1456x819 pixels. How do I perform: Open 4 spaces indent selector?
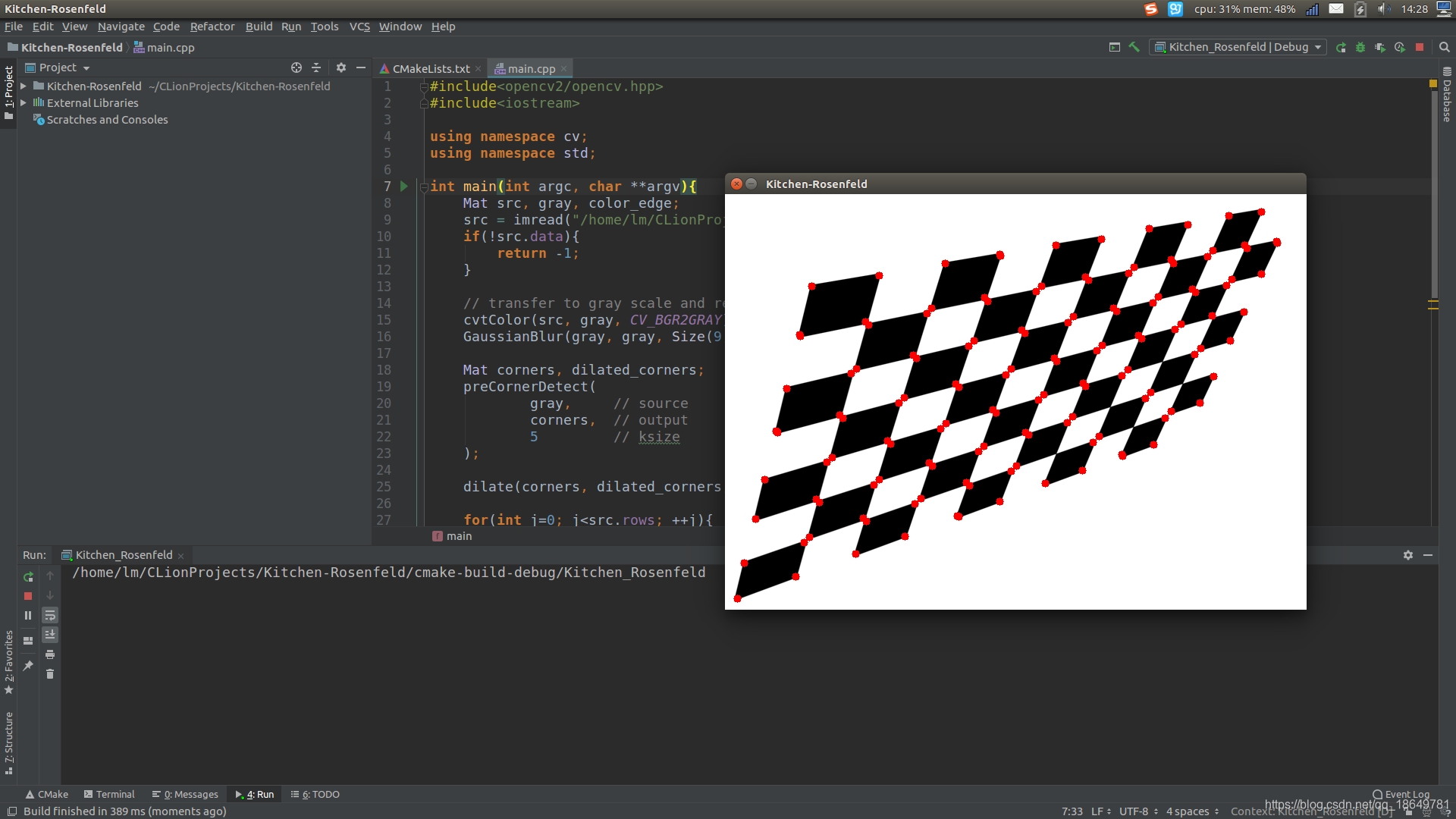click(1192, 811)
